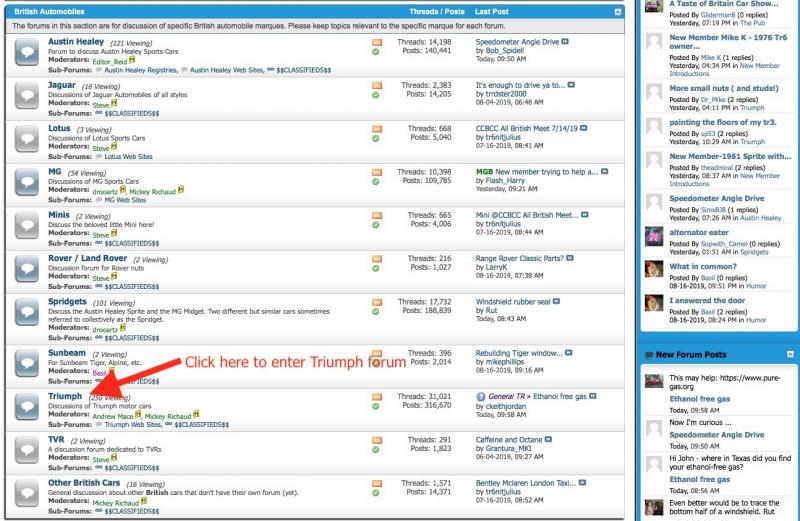Click RSS feed icon for Austin Healey
The height and width of the screenshot is (521, 800).
point(377,42)
